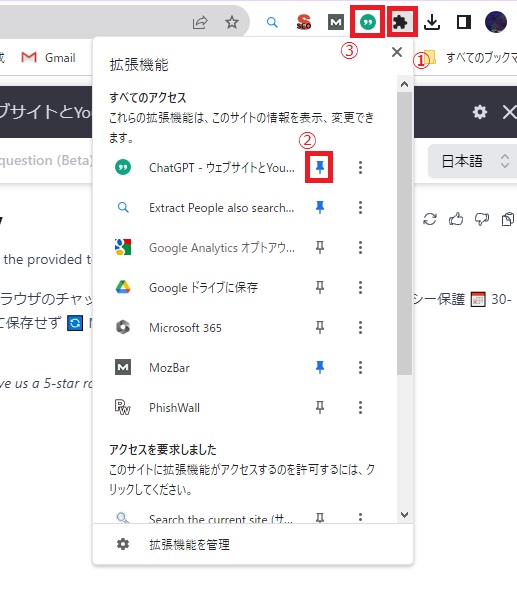Viewport: 517px width, 604px height.
Task: Click the question (Beta) input field
Action: pyautogui.click(x=46, y=161)
